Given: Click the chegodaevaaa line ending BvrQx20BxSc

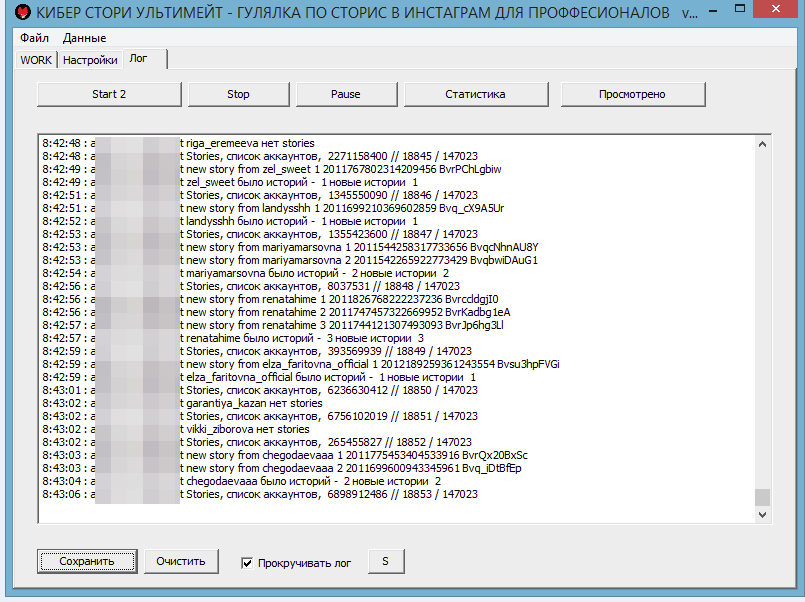Looking at the screenshot, I should coord(285,455).
